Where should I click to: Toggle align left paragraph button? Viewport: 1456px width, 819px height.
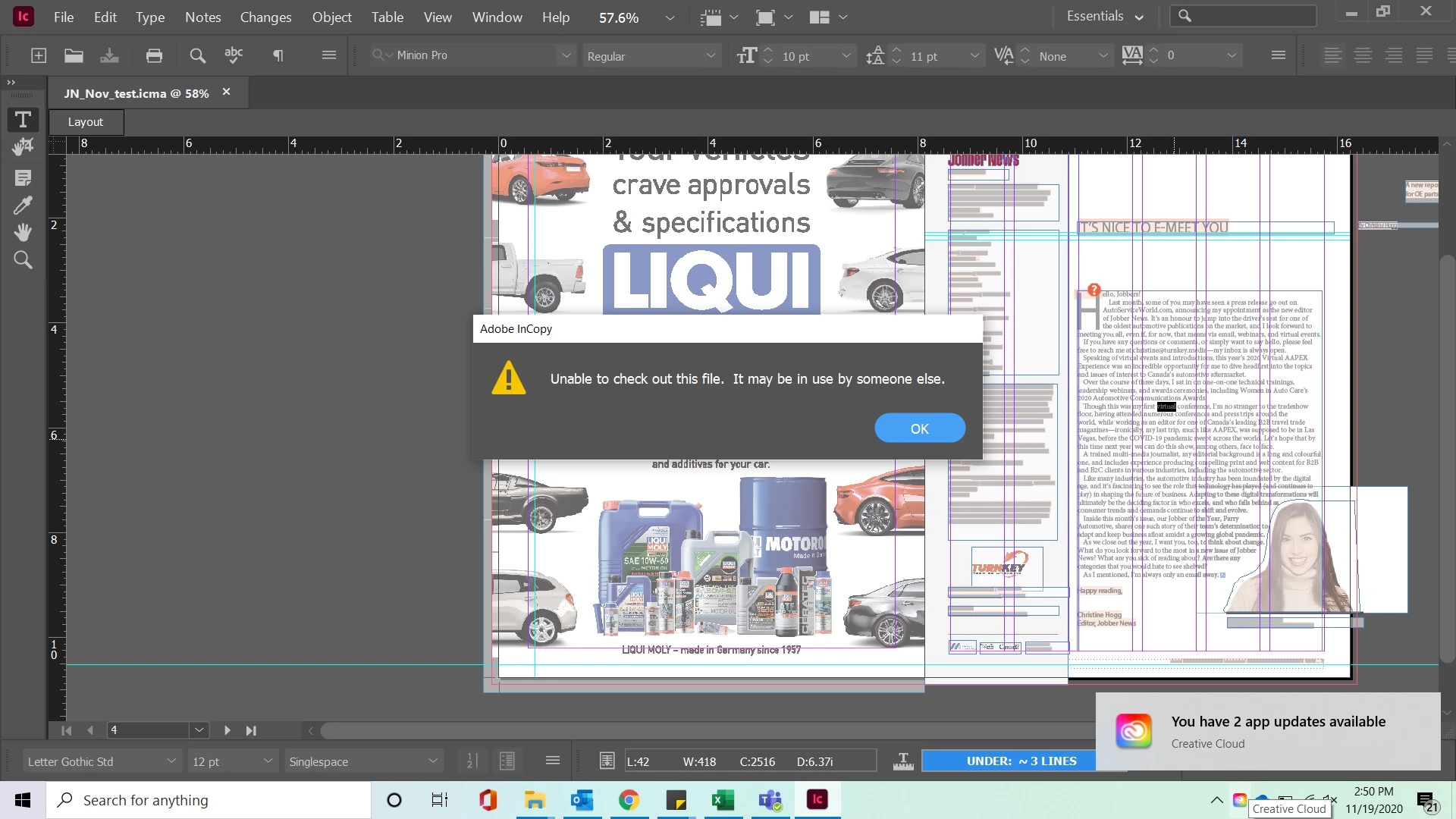(x=1332, y=55)
